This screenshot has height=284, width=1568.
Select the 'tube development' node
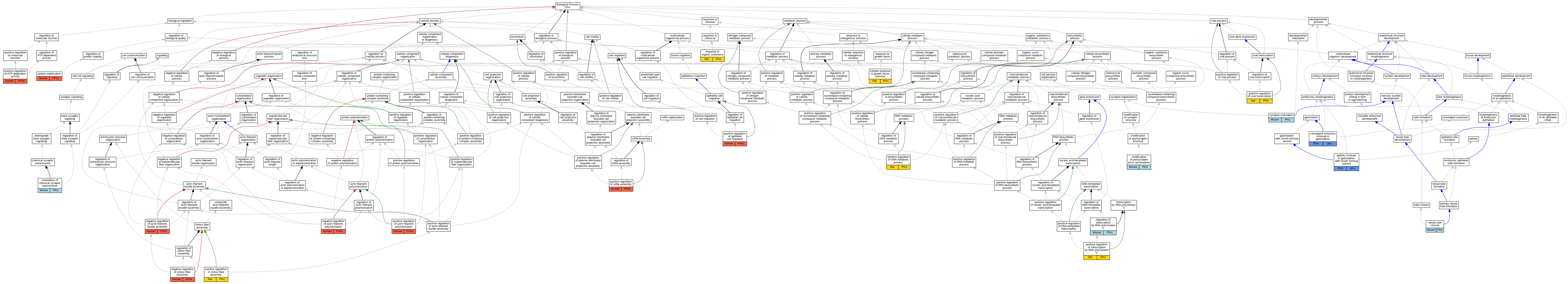coord(1432,76)
